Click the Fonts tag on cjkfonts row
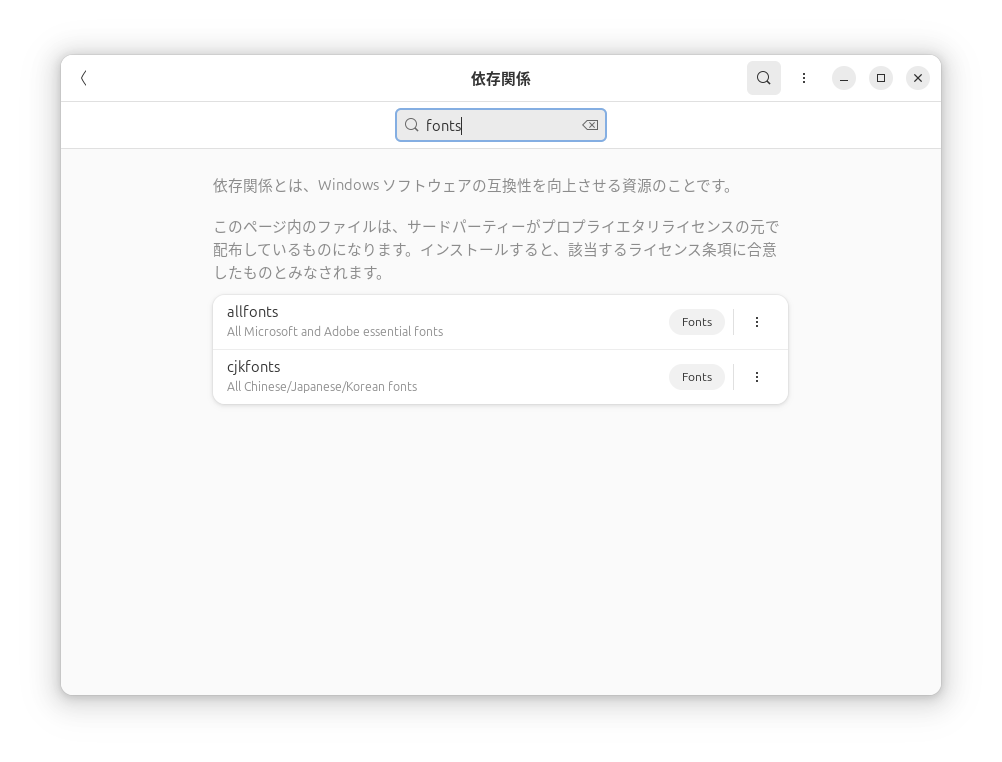Screen dimensions: 1002x762 pyautogui.click(x=697, y=377)
